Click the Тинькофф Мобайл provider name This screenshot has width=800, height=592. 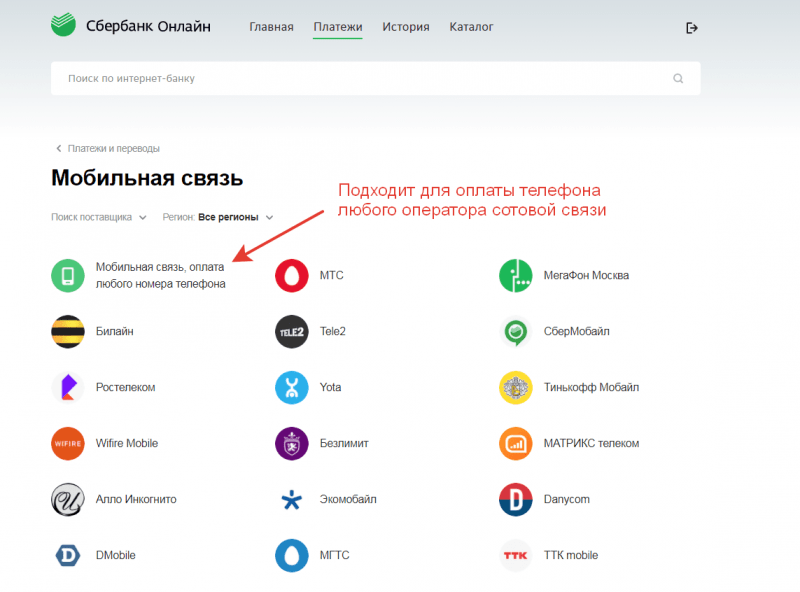pyautogui.click(x=591, y=387)
